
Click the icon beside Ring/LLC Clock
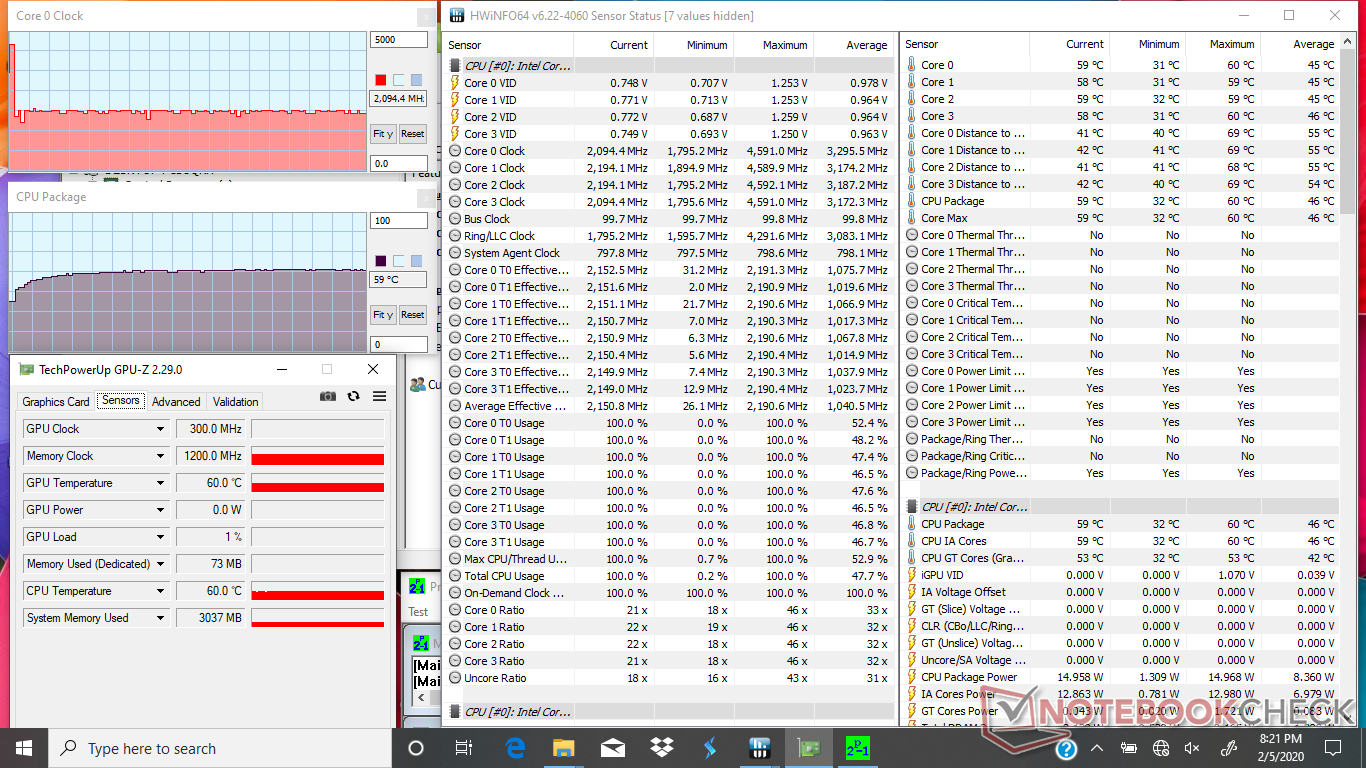coord(455,236)
